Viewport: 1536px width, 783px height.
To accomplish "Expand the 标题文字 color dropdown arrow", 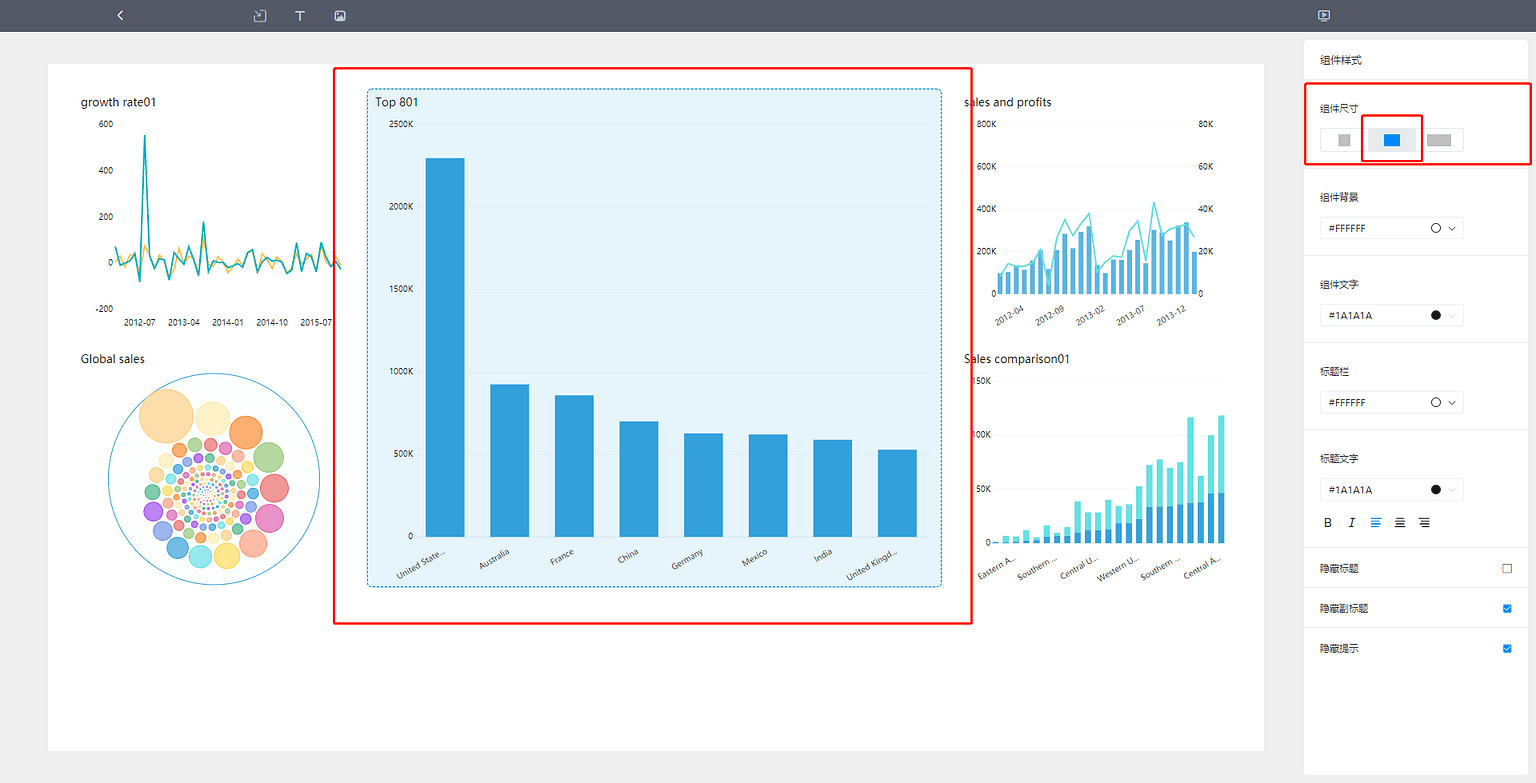I will pyautogui.click(x=1452, y=489).
